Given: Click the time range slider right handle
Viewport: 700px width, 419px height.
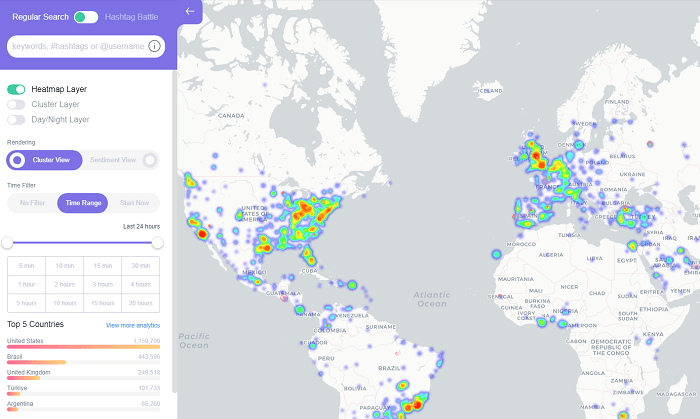Looking at the screenshot, I should coord(157,242).
